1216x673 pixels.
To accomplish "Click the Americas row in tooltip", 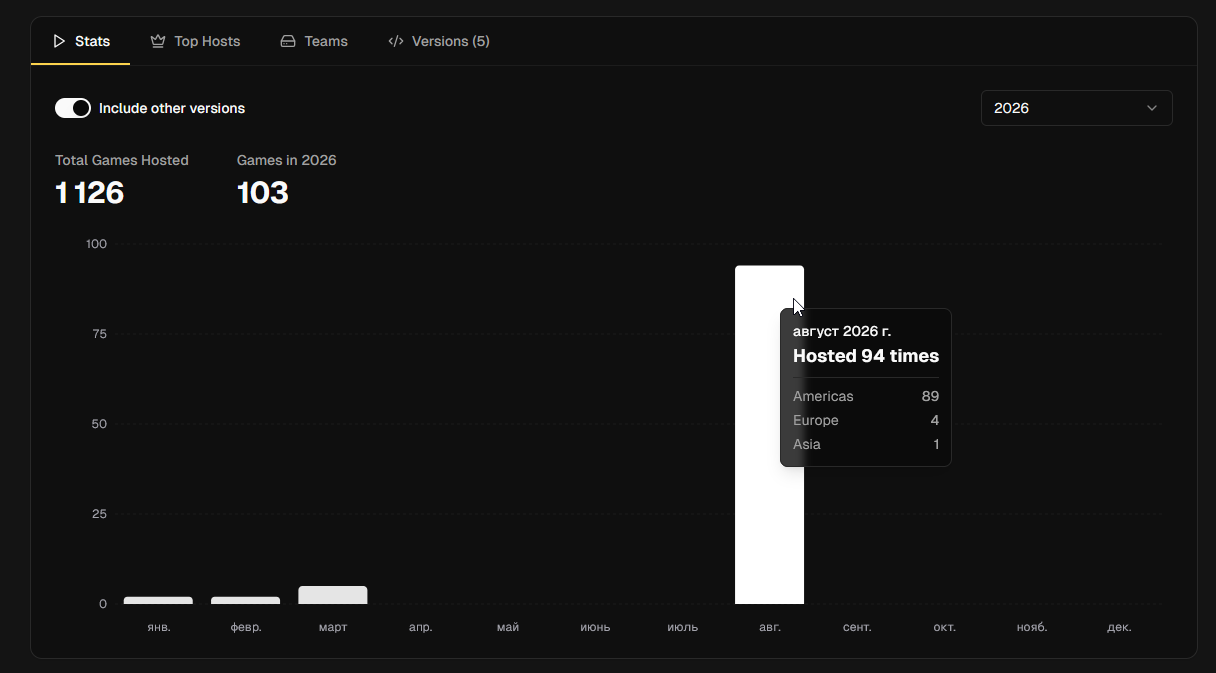I will pos(866,396).
